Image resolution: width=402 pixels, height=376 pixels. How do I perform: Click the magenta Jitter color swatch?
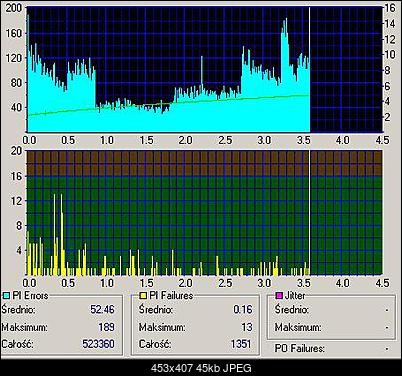(x=280, y=295)
